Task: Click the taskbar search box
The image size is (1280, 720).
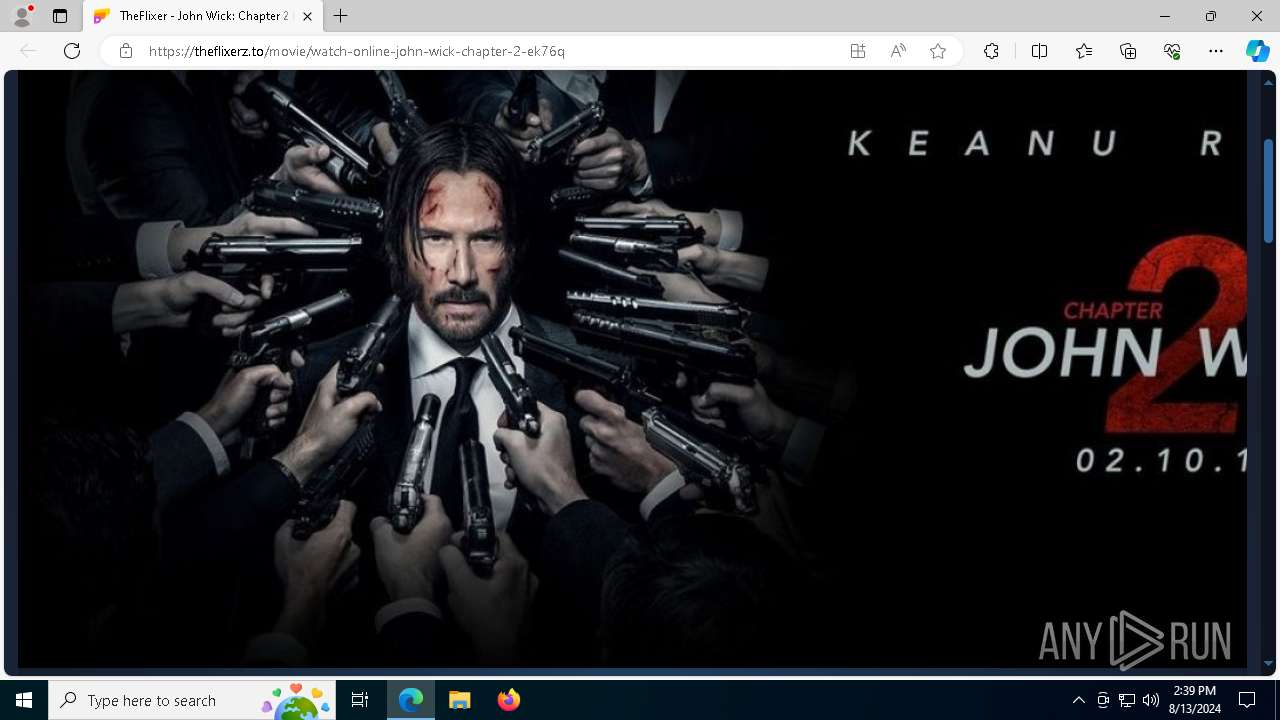Action: pos(192,700)
